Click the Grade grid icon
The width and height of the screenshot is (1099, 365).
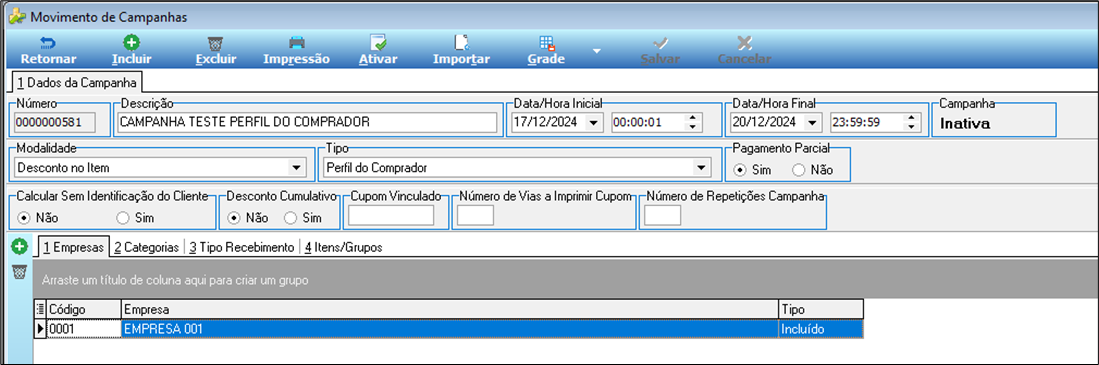(547, 43)
